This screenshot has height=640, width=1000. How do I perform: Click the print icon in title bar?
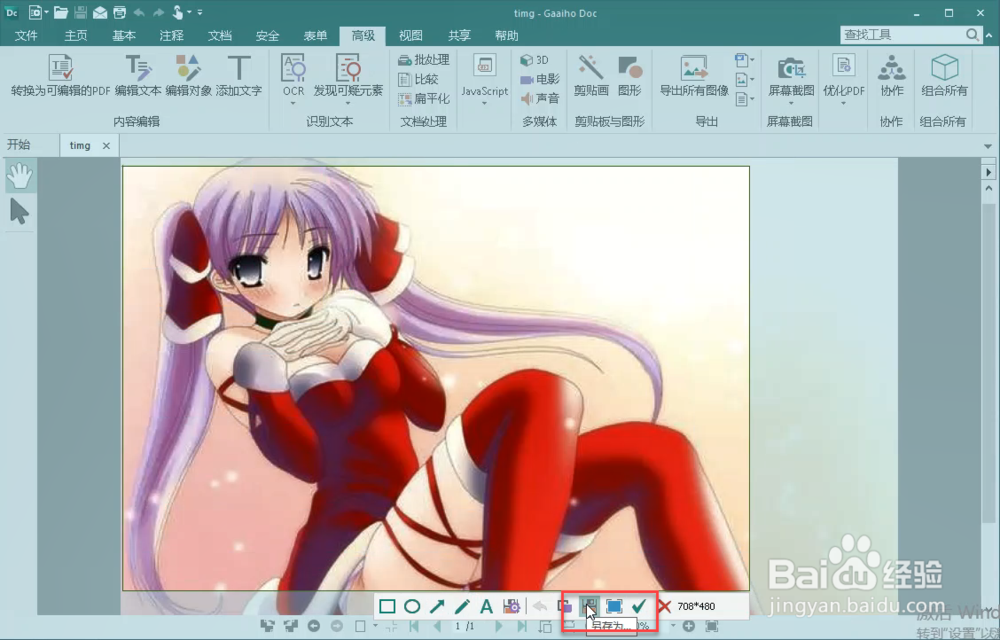pyautogui.click(x=119, y=13)
